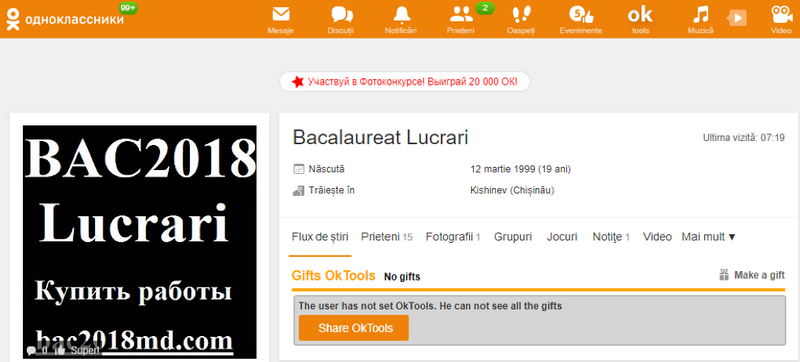The image size is (800, 362).
Task: Click the Gifts OkTools heading
Action: 333,276
